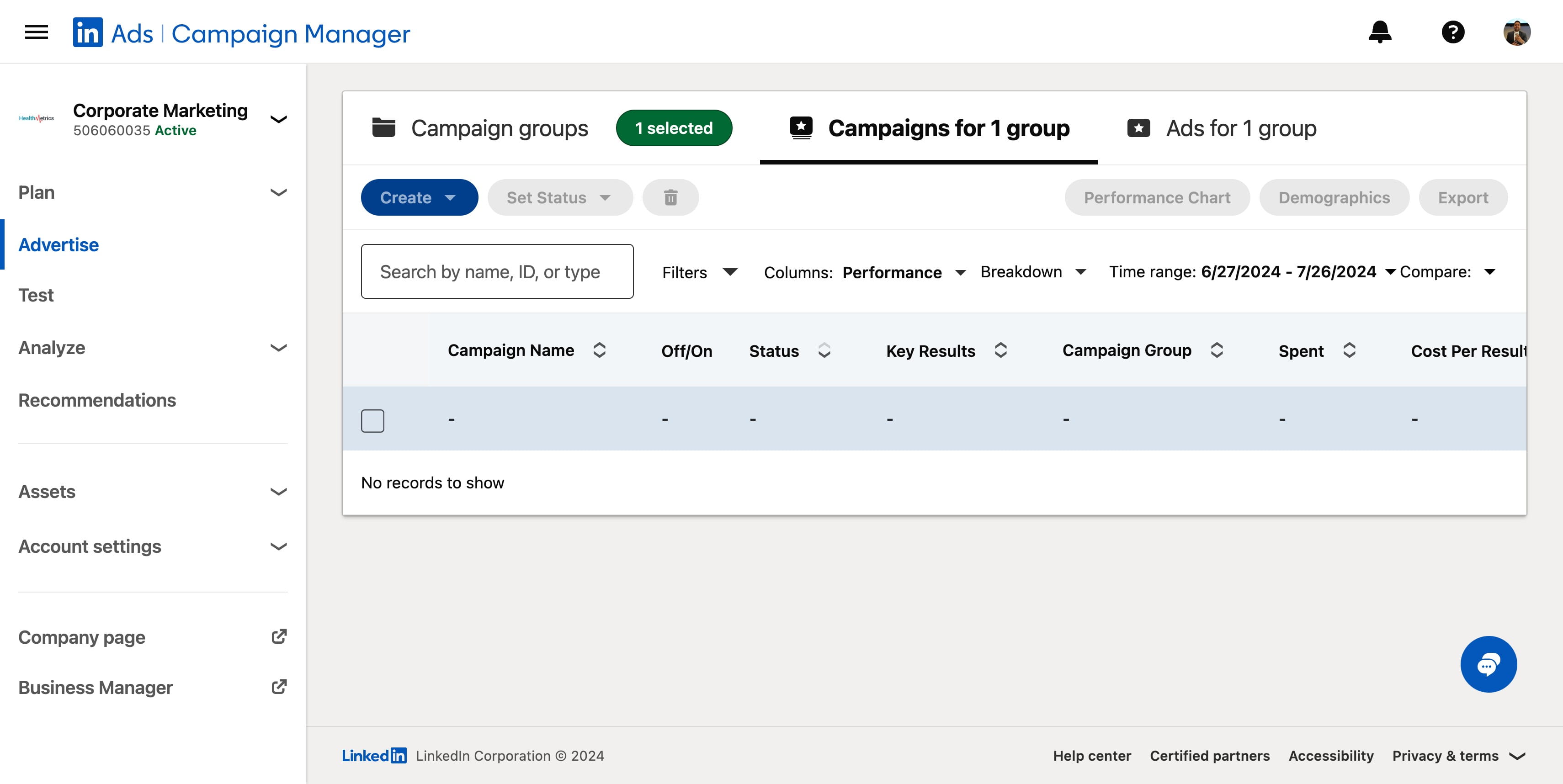
Task: Expand the Analyze section chevron
Action: (x=278, y=347)
